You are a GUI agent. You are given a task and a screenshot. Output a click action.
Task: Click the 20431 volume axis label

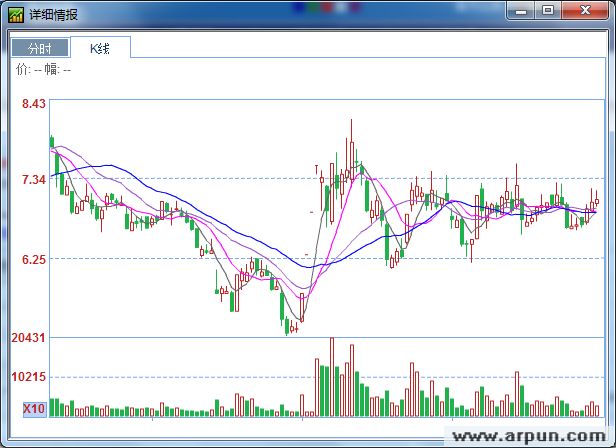(x=29, y=339)
